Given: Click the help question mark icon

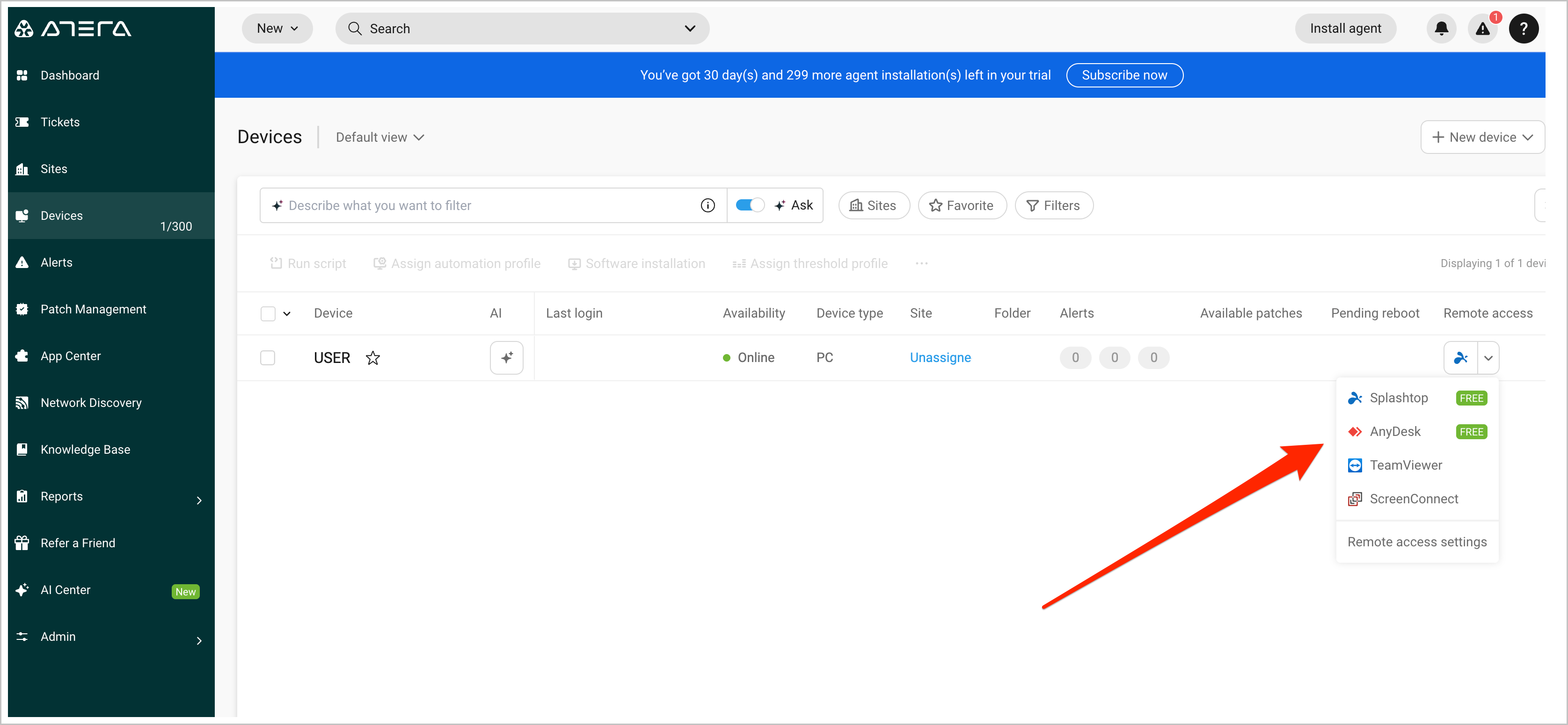Looking at the screenshot, I should [x=1523, y=29].
